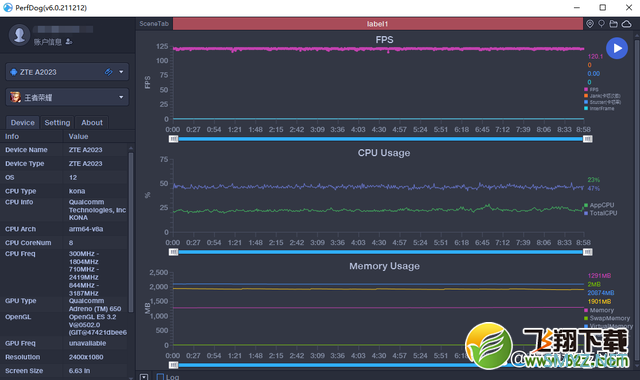Click CPU Usage chart right range handle

587,252
